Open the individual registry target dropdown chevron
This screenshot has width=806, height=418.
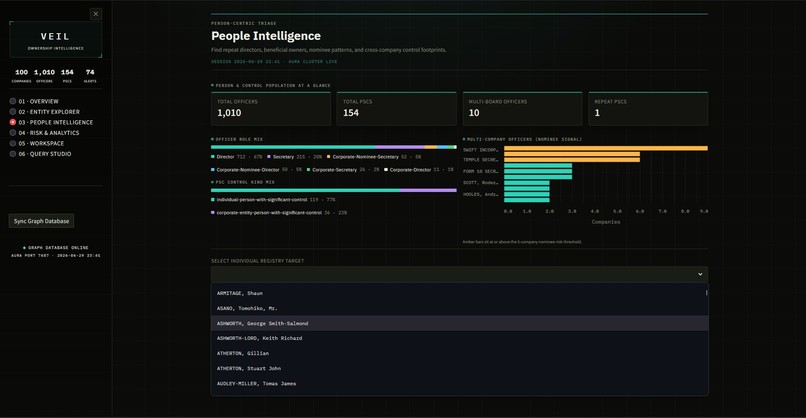[x=700, y=274]
